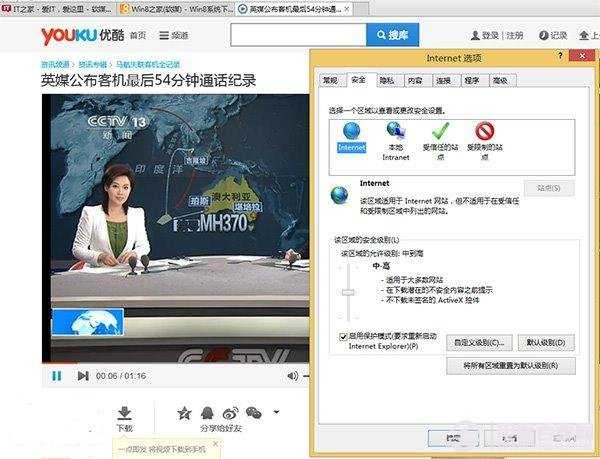This screenshot has height=459, width=600.
Task: Click the 00:06 / 01:16 time display
Action: 121,376
